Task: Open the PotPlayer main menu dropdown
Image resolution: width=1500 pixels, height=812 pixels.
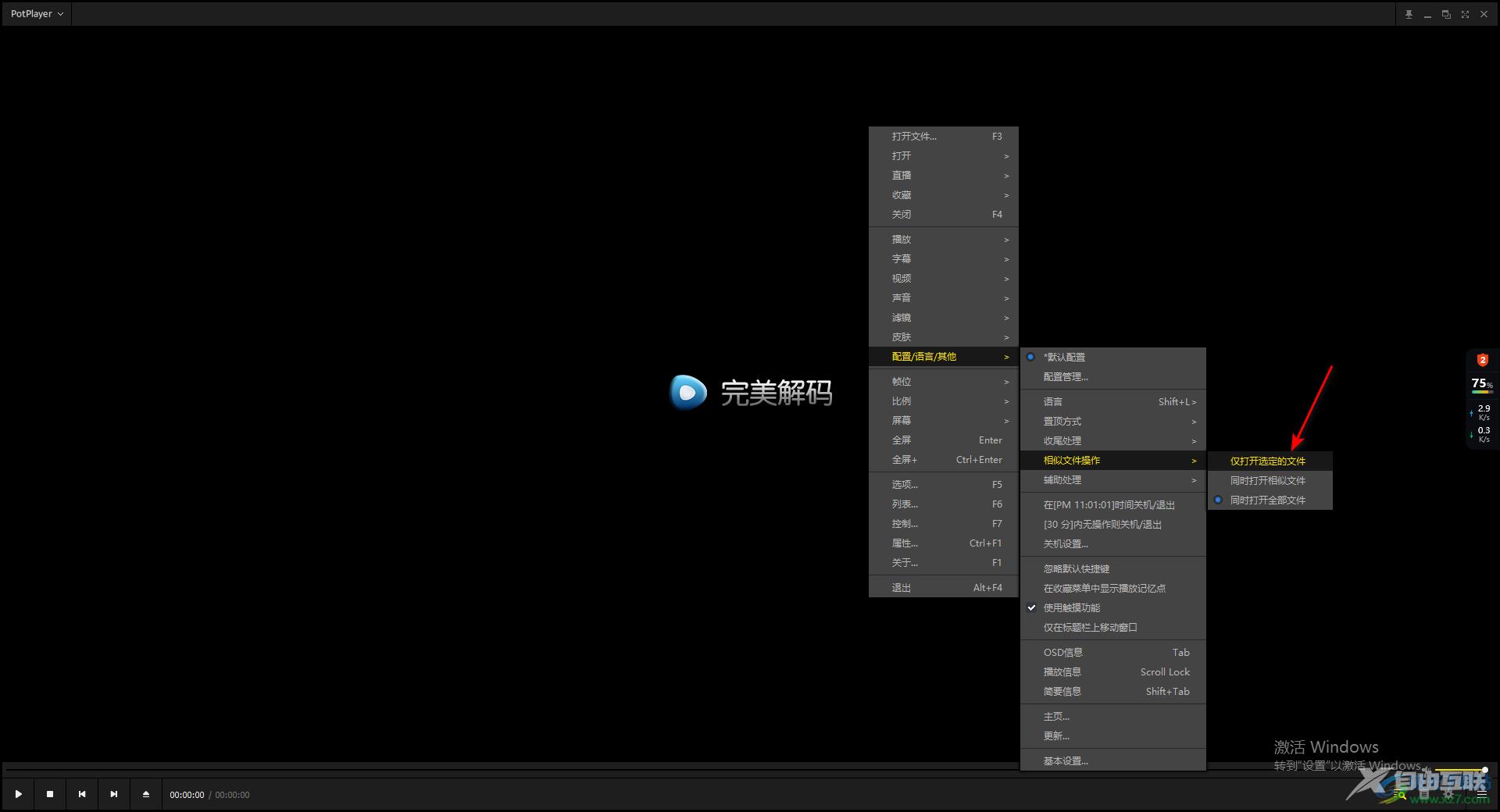Action: [37, 14]
